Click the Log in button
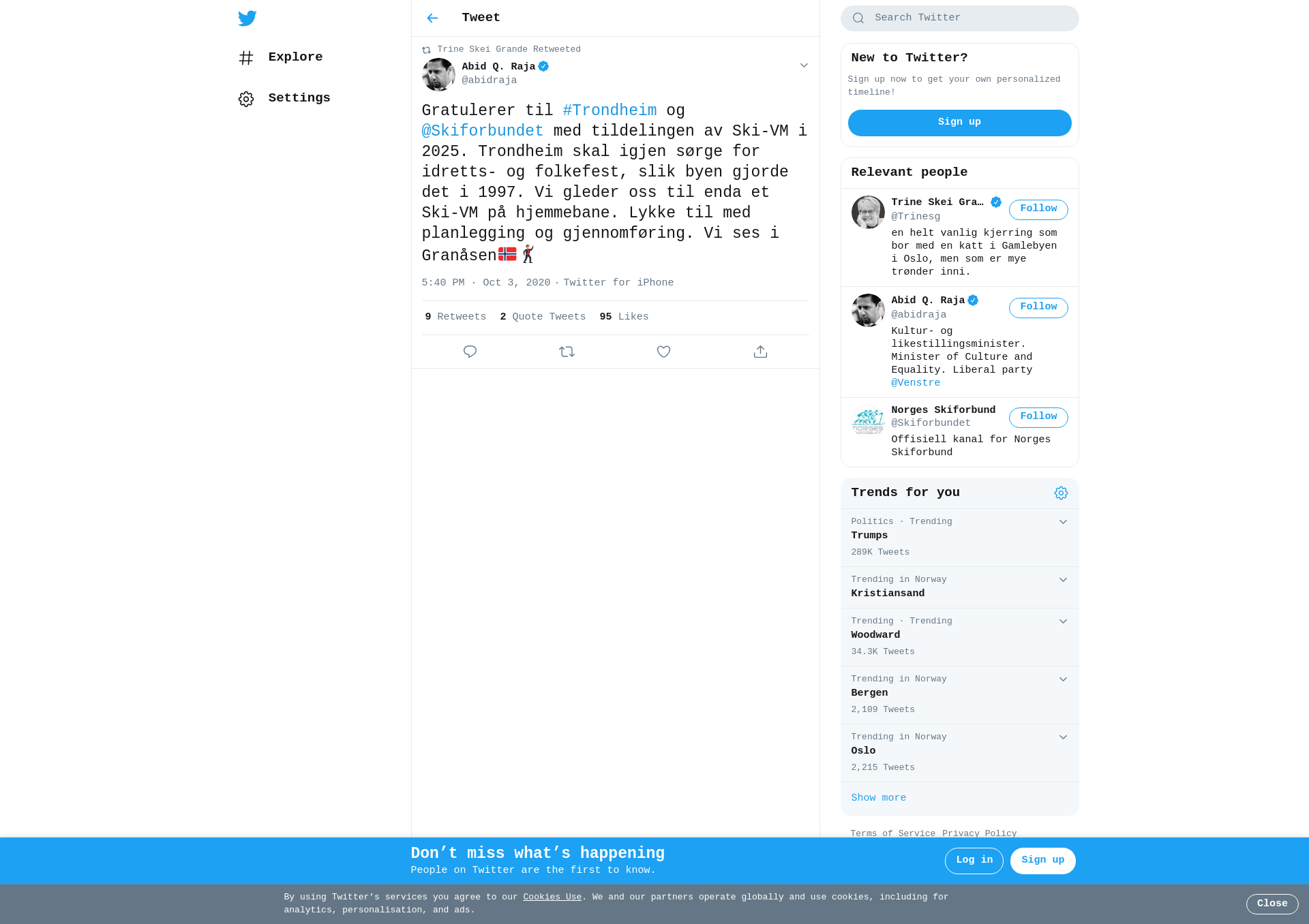The height and width of the screenshot is (924, 1309). [974, 861]
